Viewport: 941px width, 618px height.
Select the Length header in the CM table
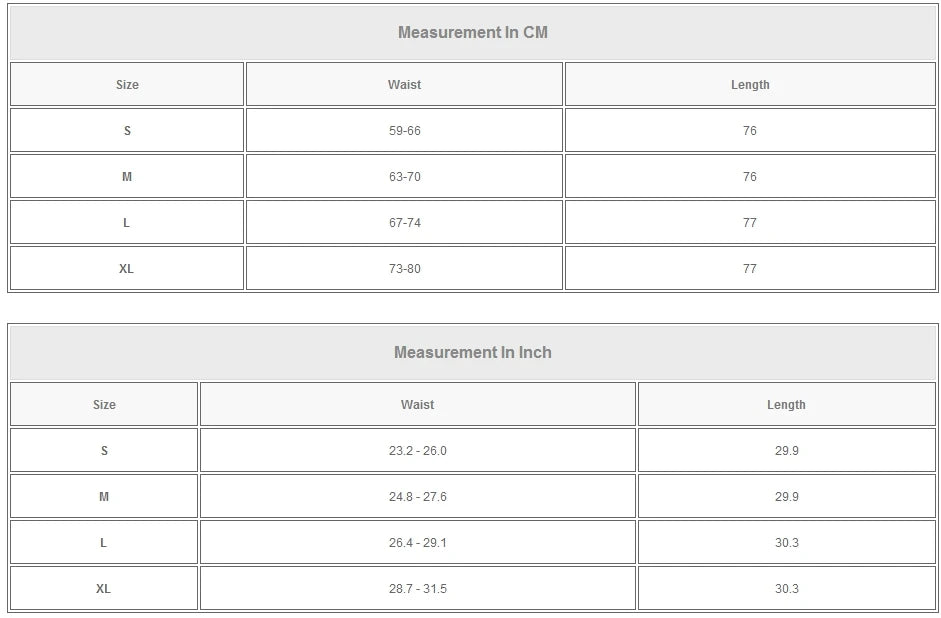click(750, 85)
